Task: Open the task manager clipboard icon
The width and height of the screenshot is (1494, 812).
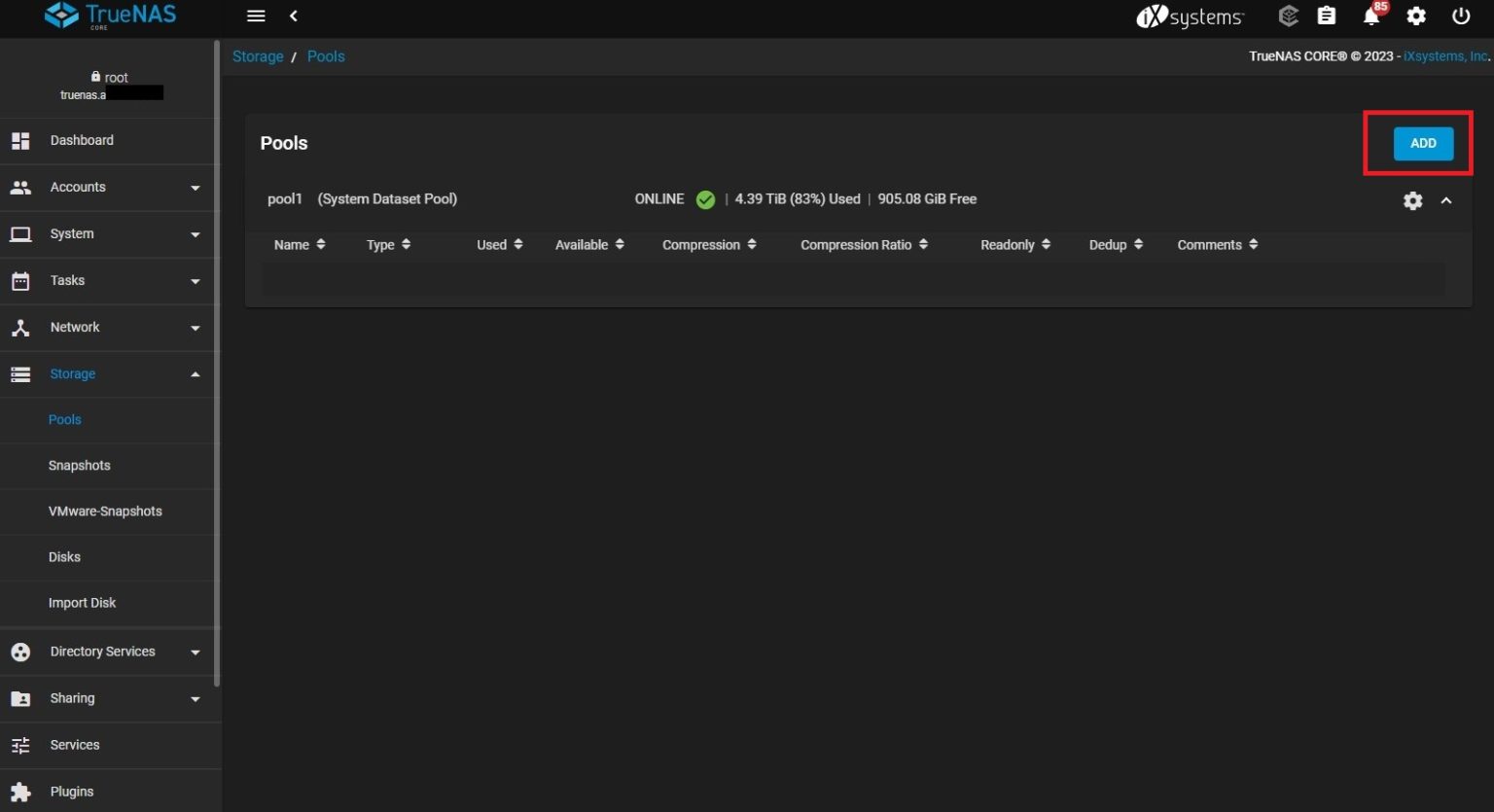Action: [1325, 17]
